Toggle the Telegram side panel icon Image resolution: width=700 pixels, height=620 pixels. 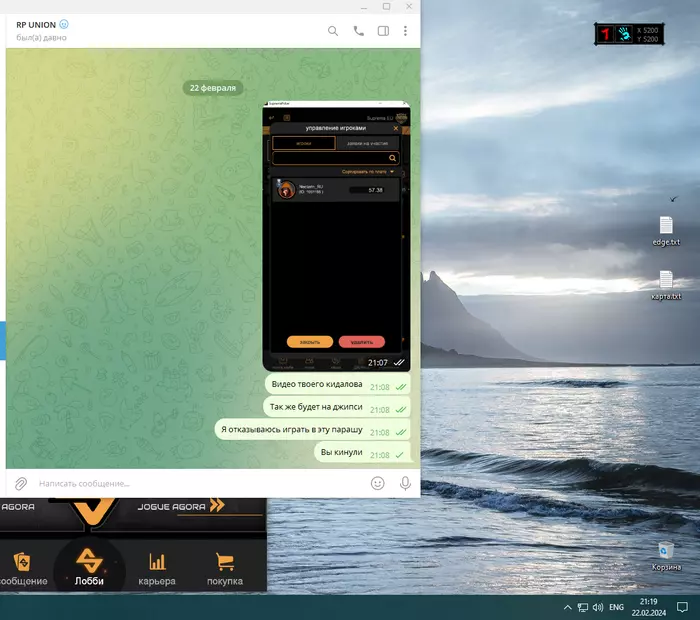point(383,31)
